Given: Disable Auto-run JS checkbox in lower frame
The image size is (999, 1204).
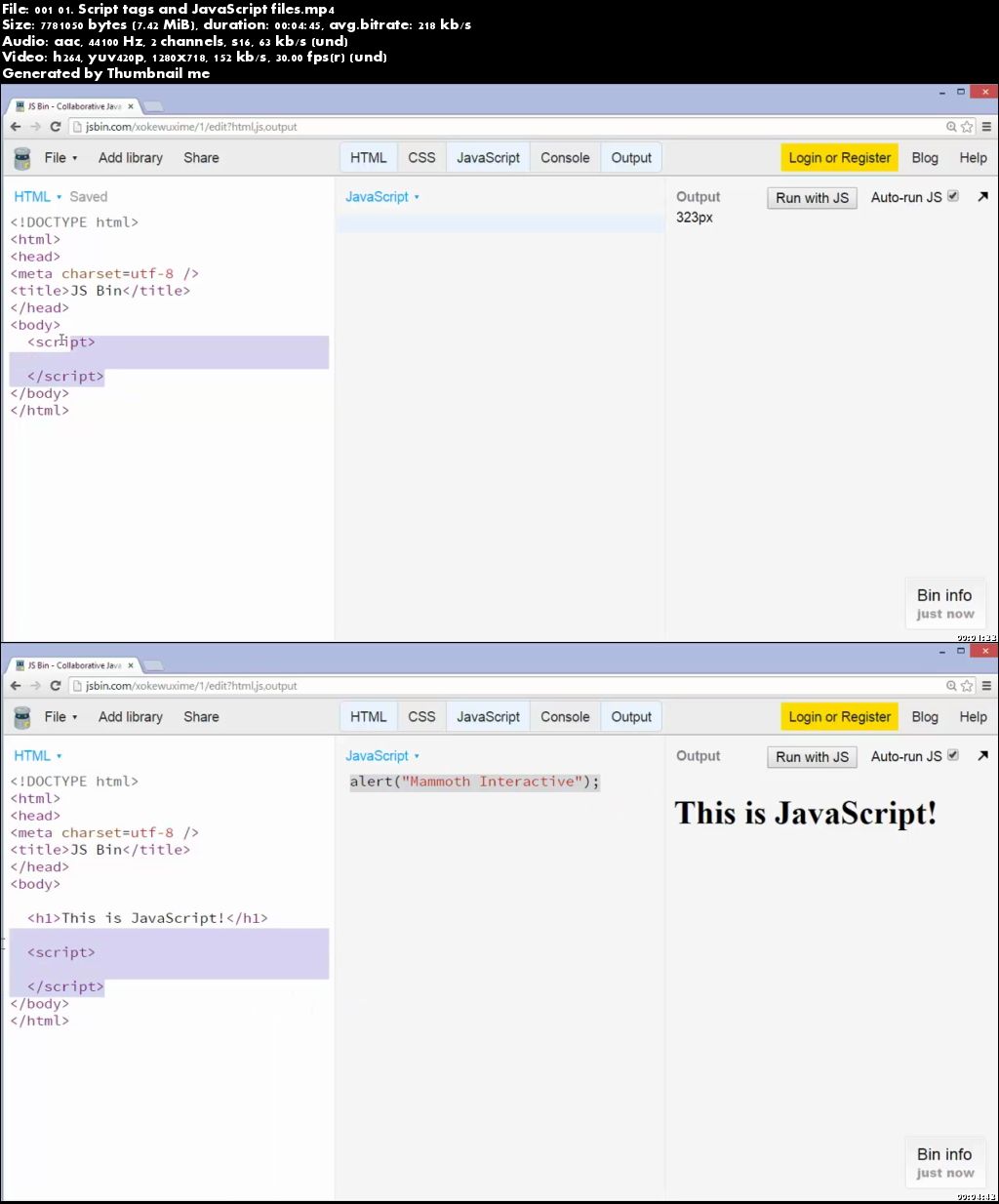Looking at the screenshot, I should point(953,755).
